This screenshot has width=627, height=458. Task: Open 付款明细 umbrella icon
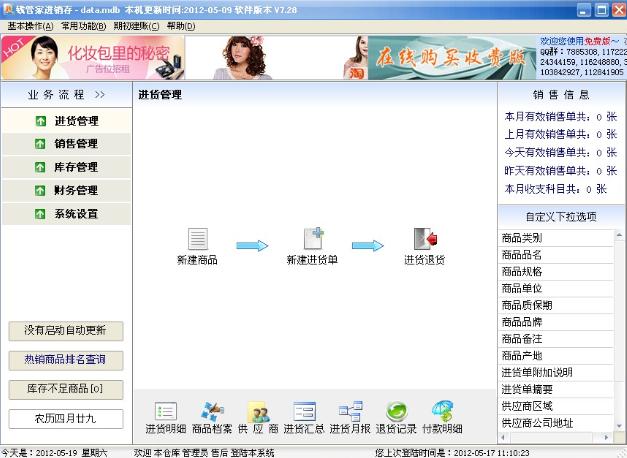tap(443, 412)
